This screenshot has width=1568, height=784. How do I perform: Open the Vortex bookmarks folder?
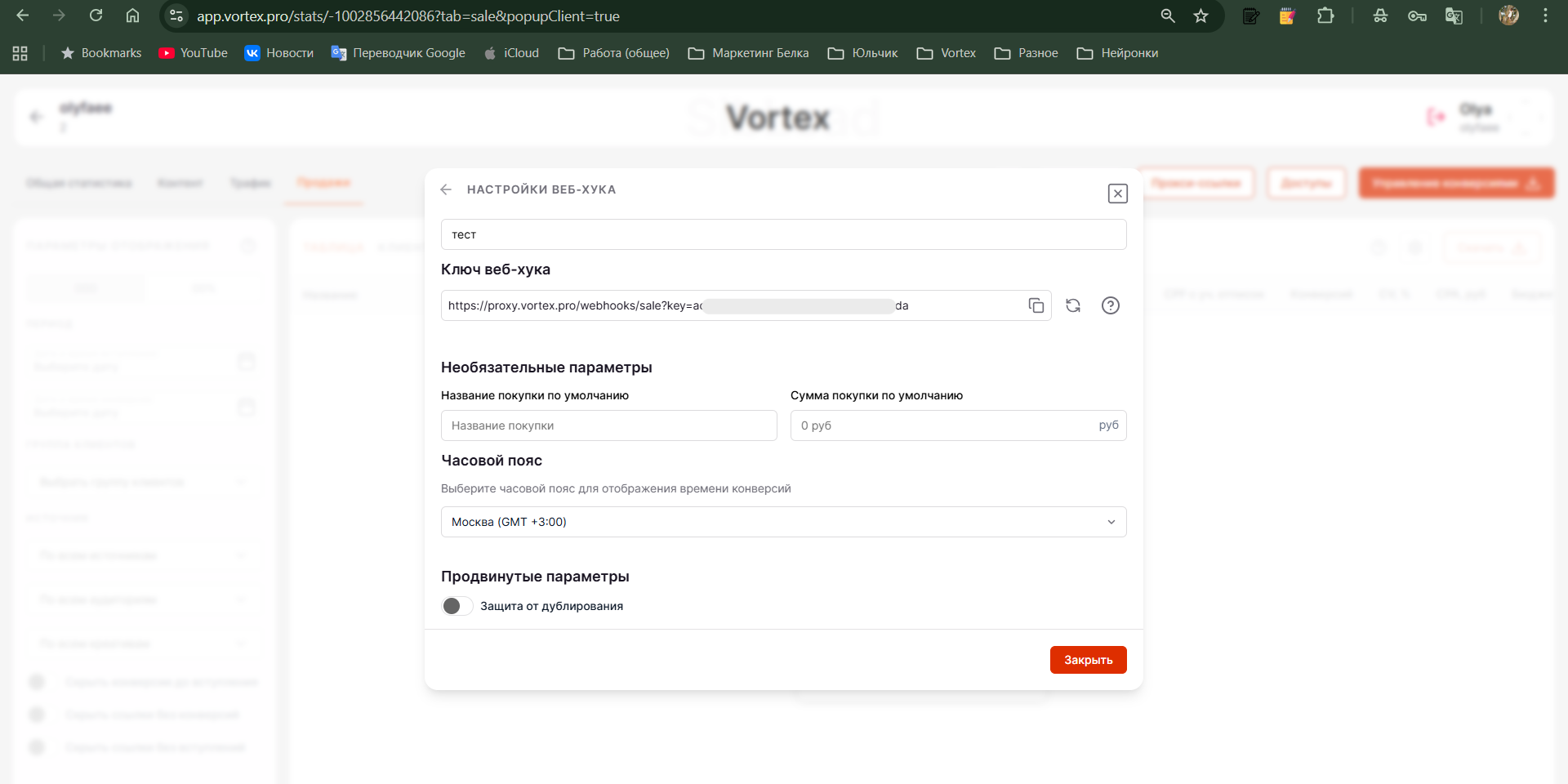click(x=947, y=53)
